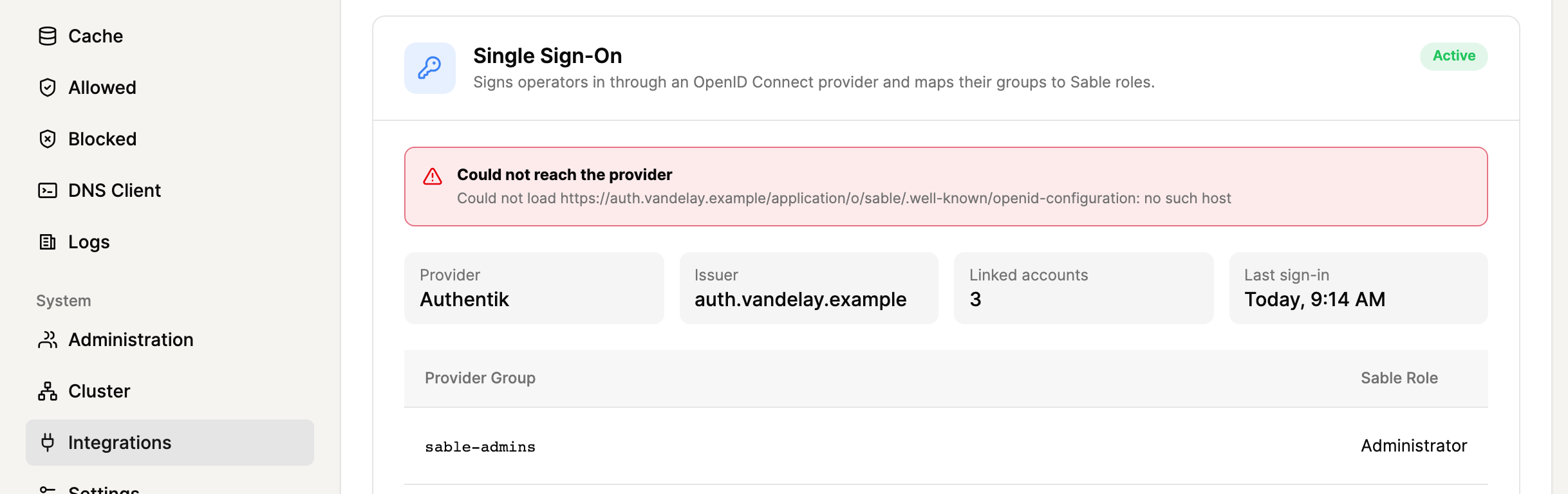Click the Active status badge
The height and width of the screenshot is (494, 1568).
(x=1454, y=56)
